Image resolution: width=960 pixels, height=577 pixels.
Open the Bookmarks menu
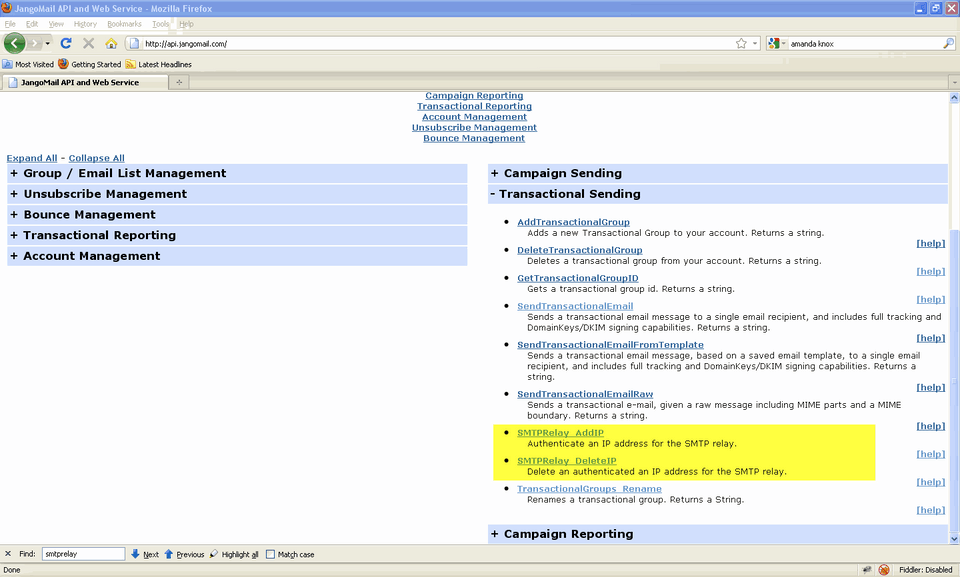pos(124,24)
